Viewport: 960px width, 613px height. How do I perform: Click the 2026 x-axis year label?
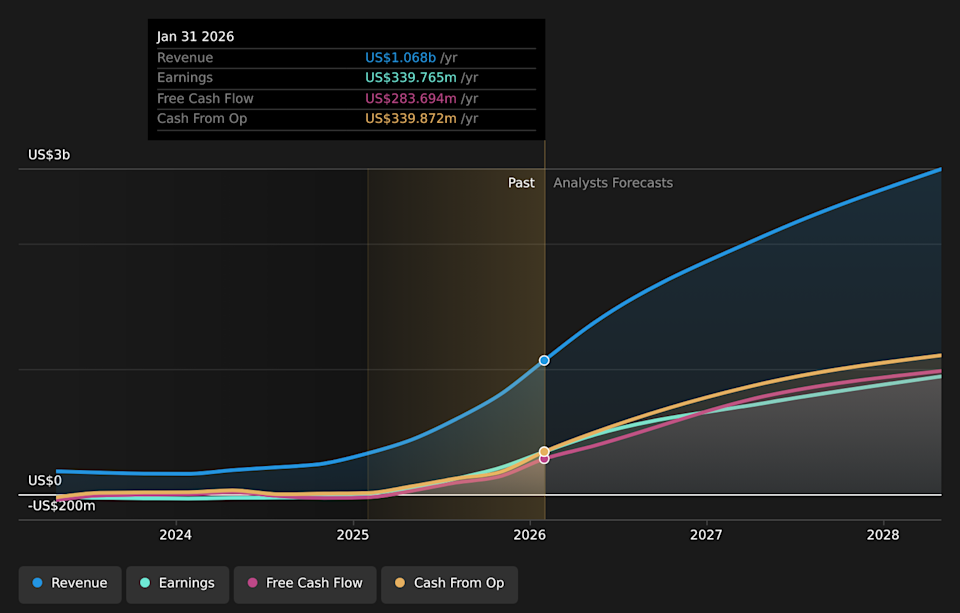(529, 535)
